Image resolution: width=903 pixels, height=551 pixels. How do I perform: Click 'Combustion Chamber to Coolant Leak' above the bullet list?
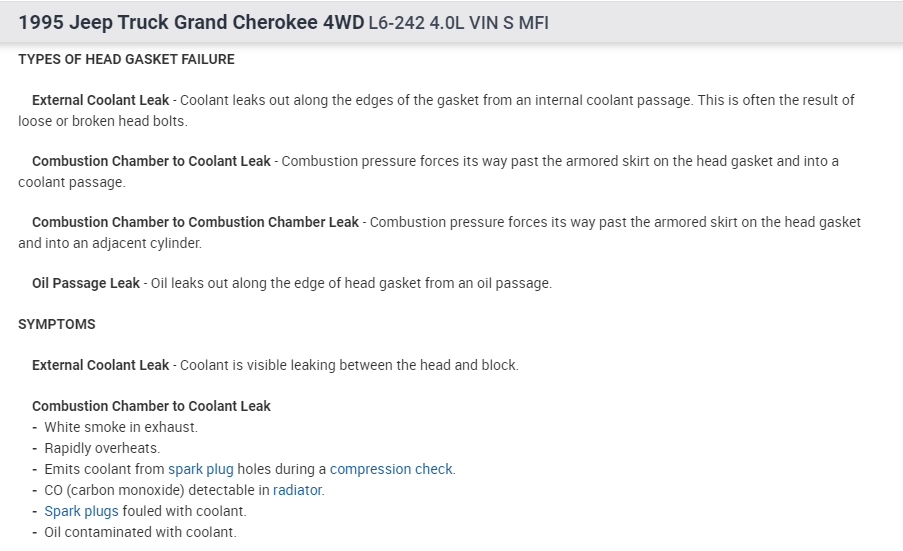[151, 407]
